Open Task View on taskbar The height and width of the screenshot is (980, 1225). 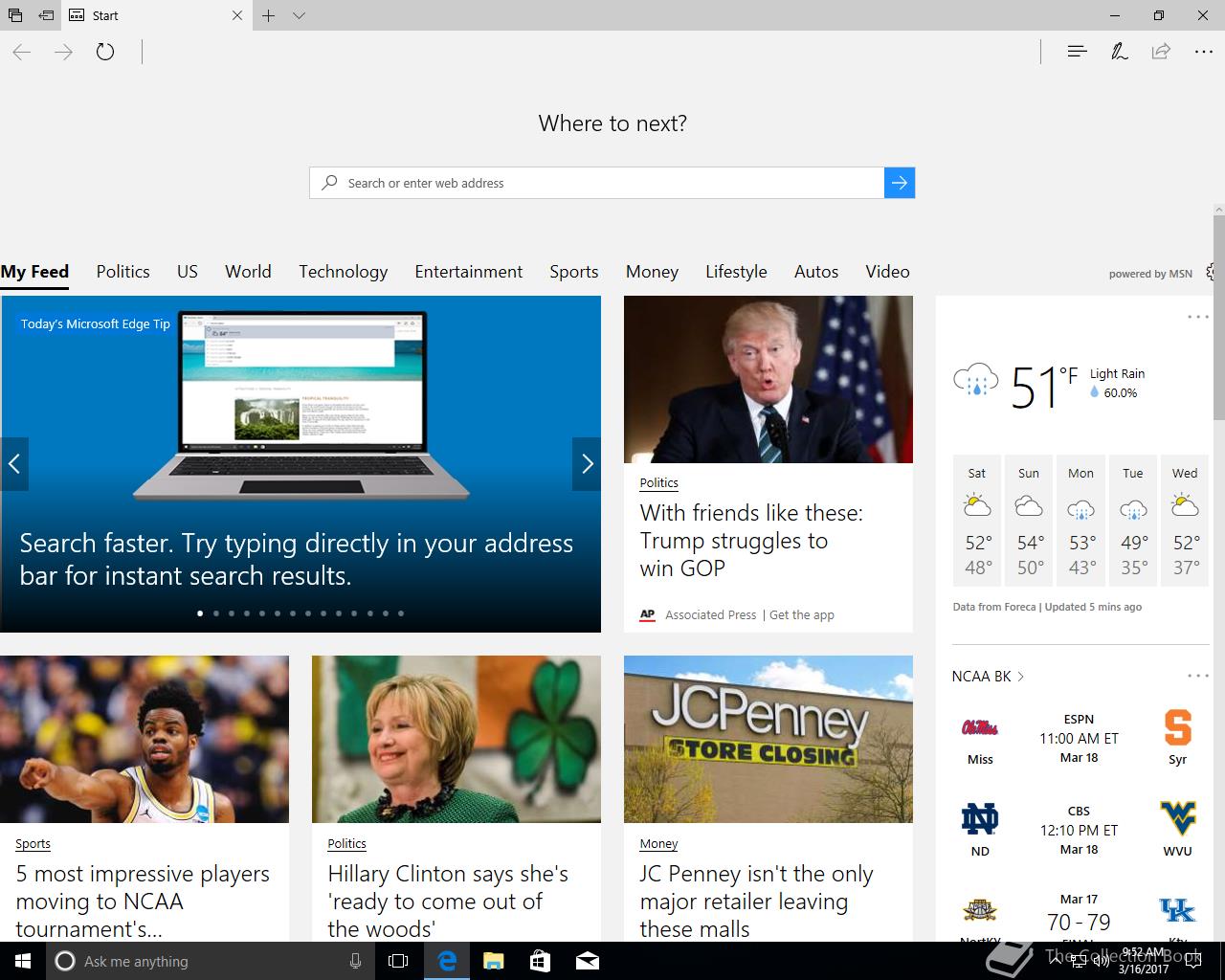pos(398,961)
